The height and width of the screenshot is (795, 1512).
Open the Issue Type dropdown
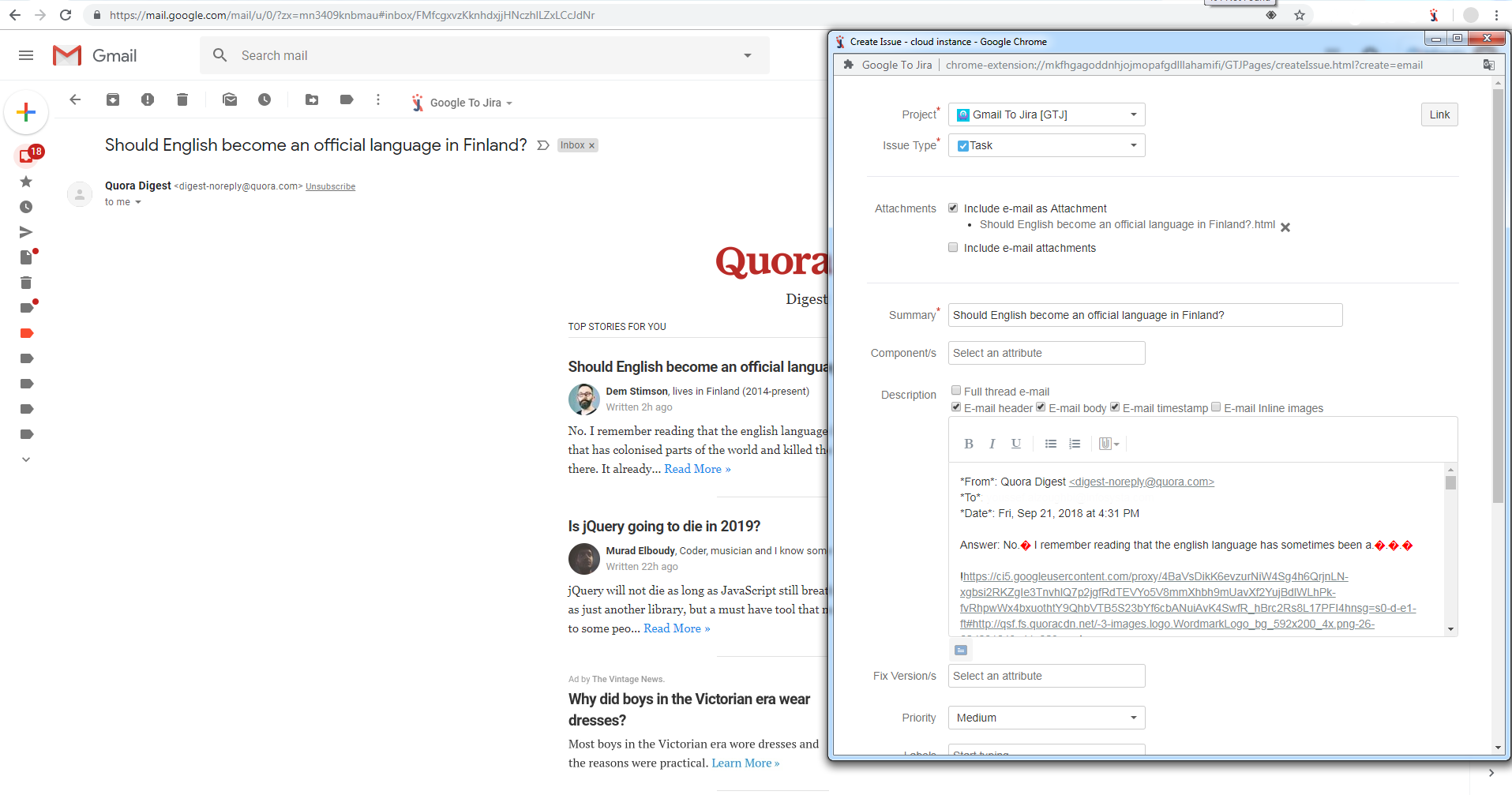point(1046,145)
